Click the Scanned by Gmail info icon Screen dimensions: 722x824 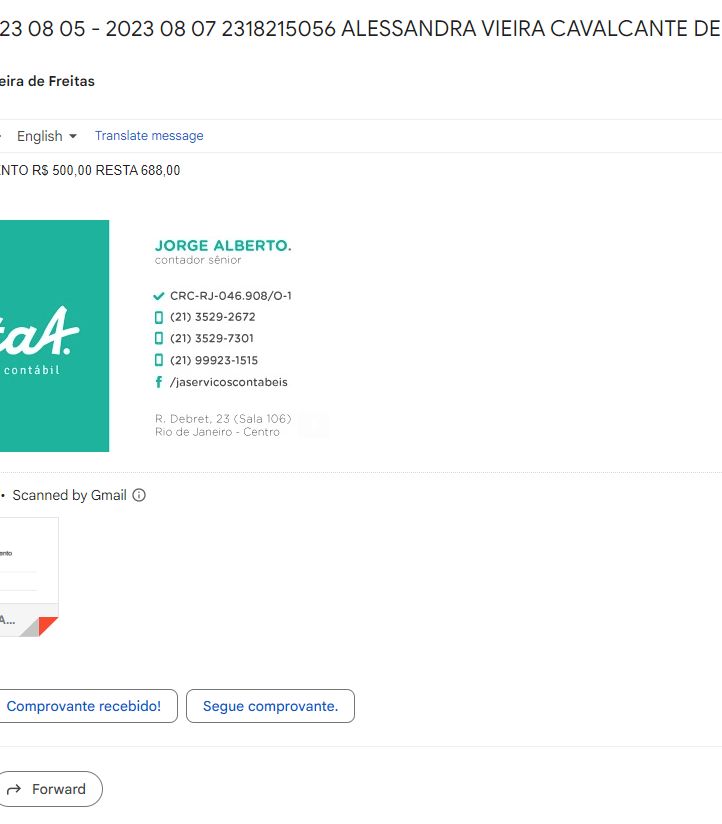coord(139,495)
